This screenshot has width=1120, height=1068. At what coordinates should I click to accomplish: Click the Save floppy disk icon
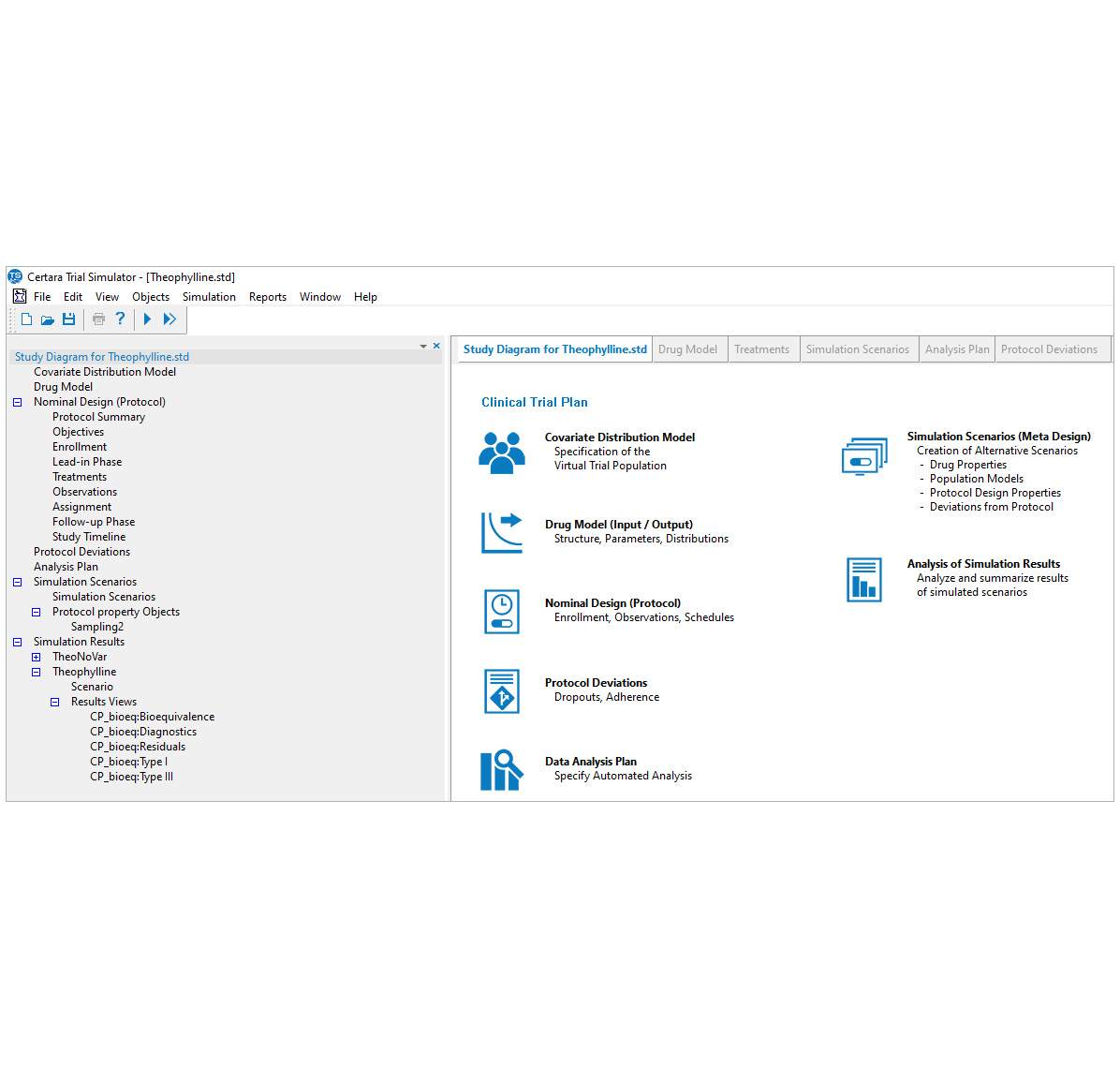68,319
